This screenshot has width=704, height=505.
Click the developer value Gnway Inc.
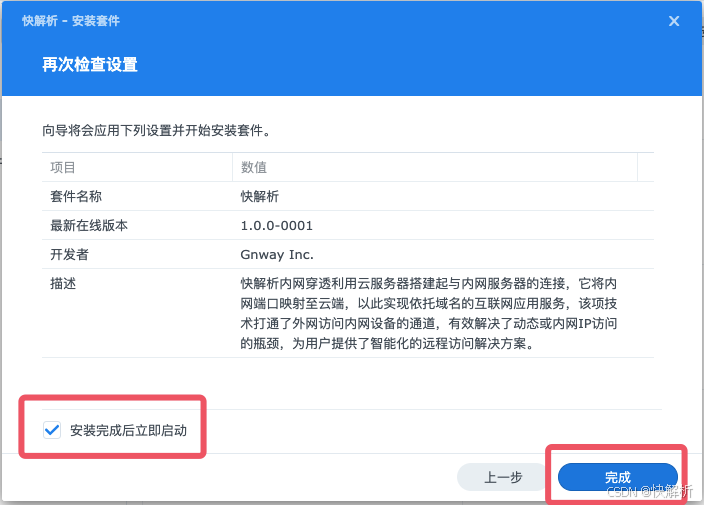pos(277,255)
